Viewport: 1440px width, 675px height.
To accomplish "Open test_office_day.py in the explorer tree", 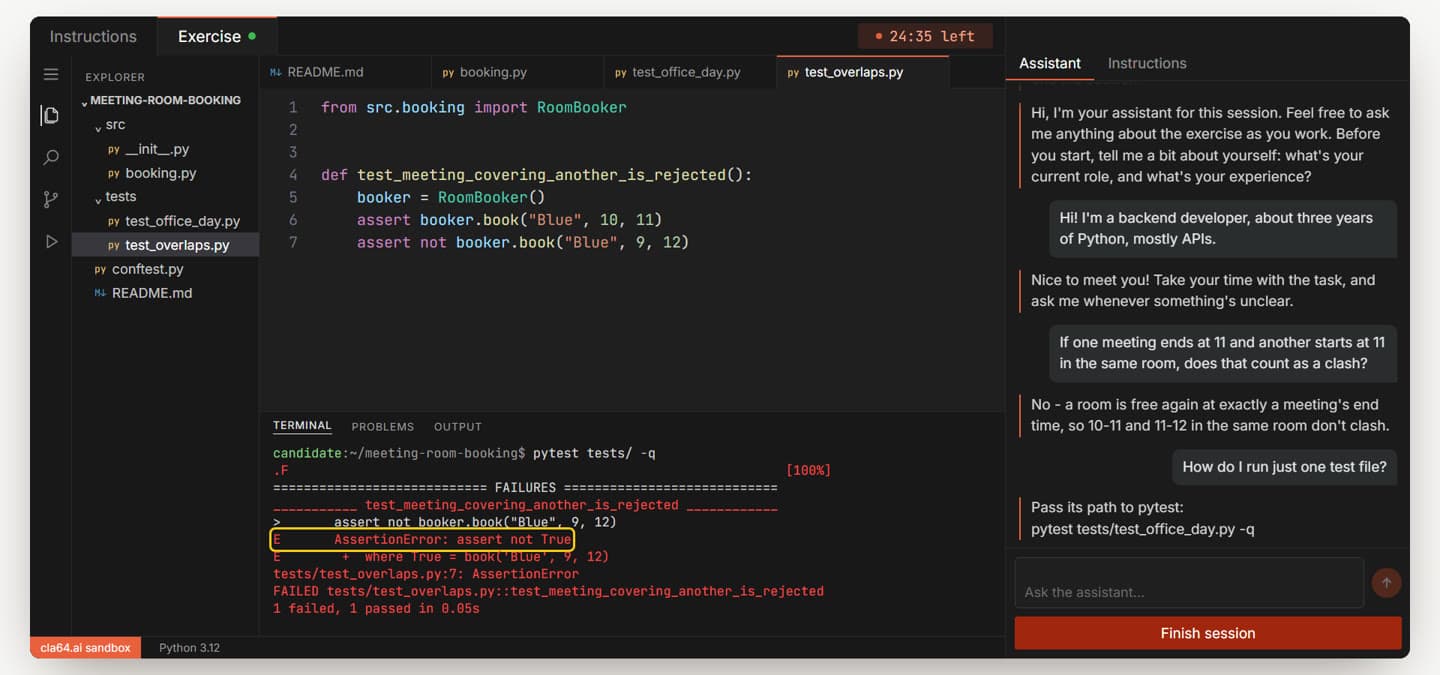I will (182, 221).
